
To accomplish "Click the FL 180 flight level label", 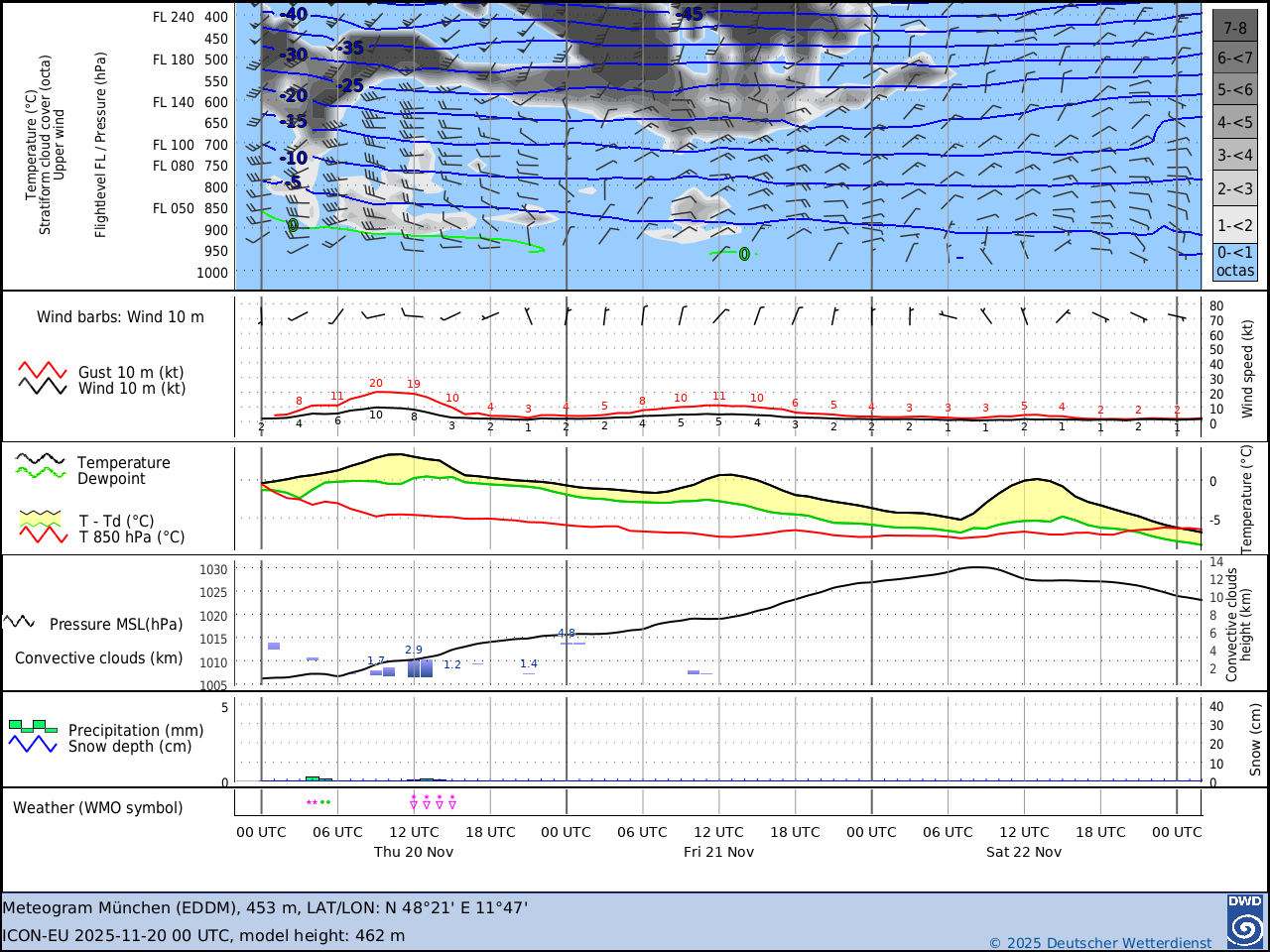I will (174, 59).
